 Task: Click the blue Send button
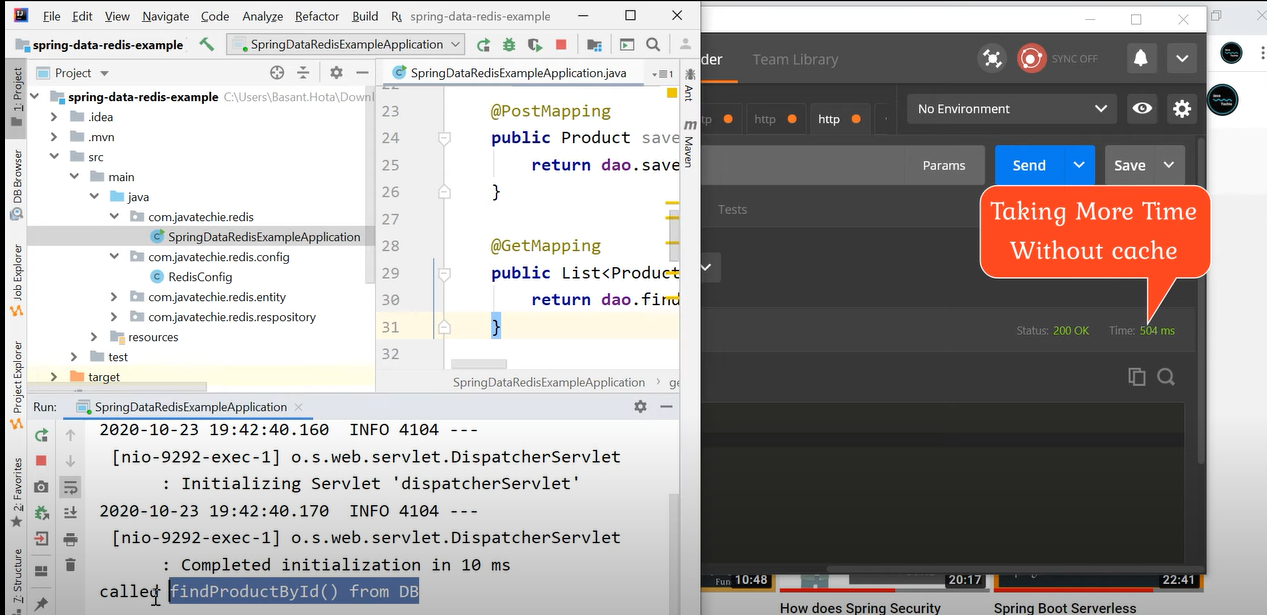(1028, 165)
